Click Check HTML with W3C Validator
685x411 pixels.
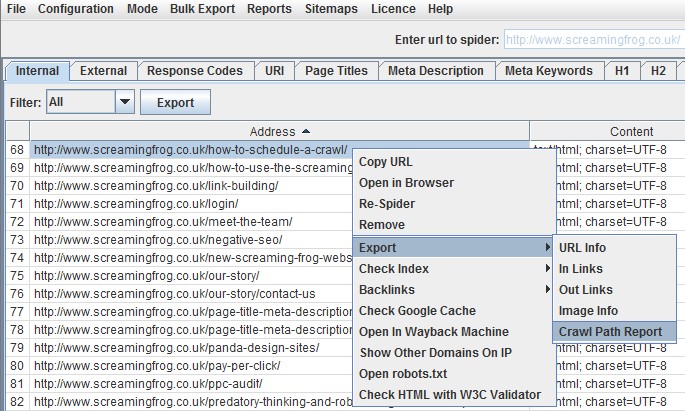tap(449, 395)
